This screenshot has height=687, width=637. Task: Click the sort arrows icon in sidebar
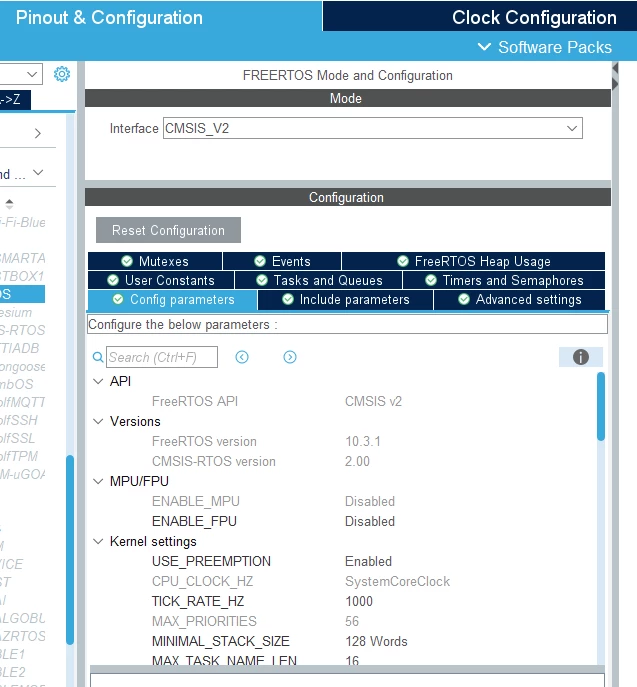(9, 204)
